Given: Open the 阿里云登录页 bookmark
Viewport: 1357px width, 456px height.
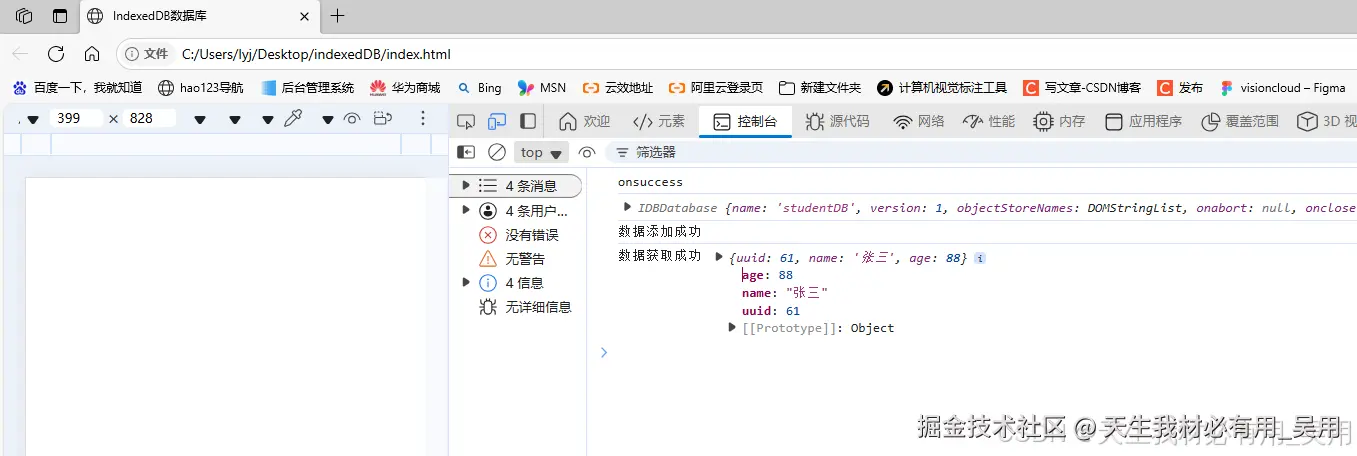Looking at the screenshot, I should tap(716, 88).
